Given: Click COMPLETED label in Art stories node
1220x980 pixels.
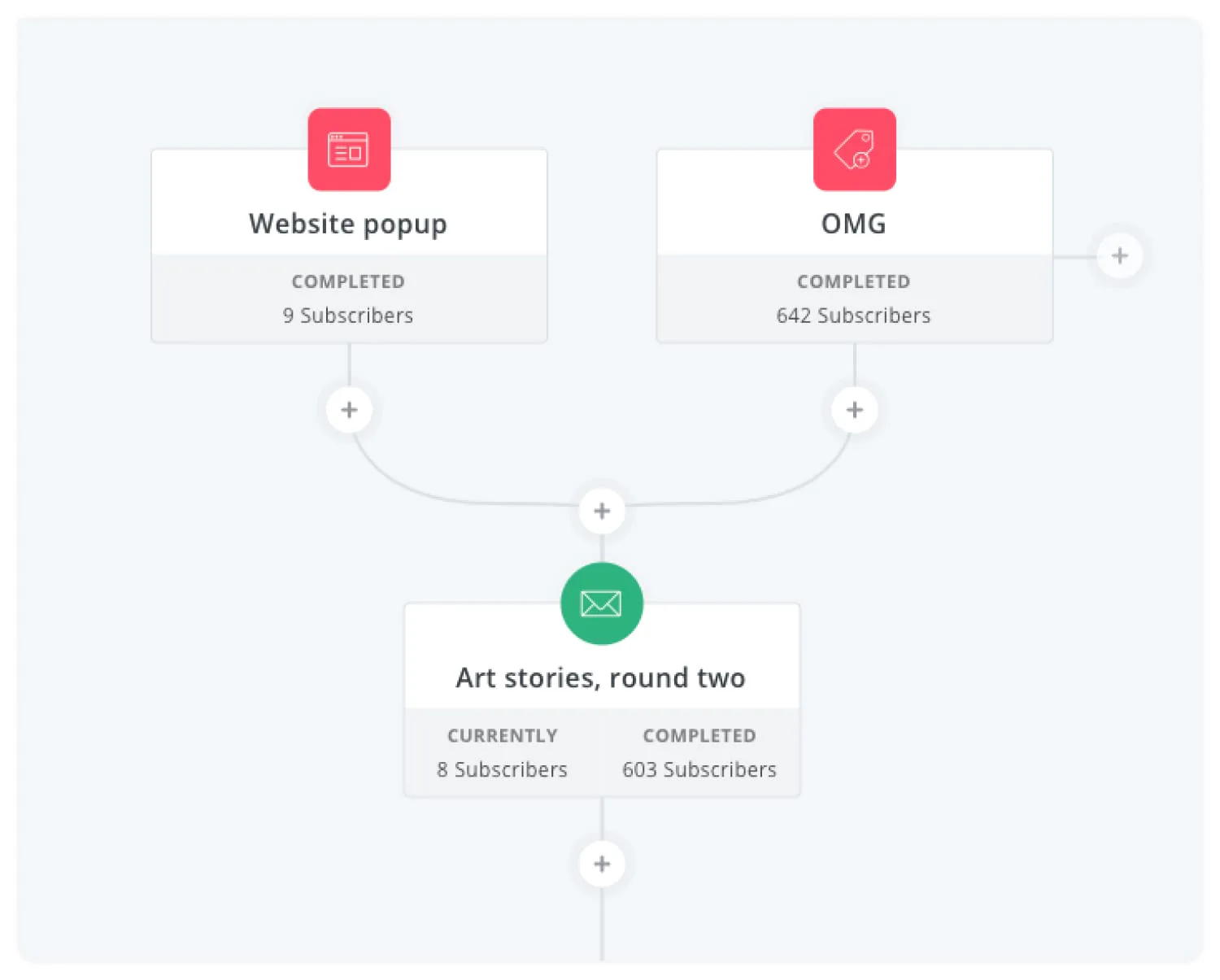Looking at the screenshot, I should coord(699,735).
